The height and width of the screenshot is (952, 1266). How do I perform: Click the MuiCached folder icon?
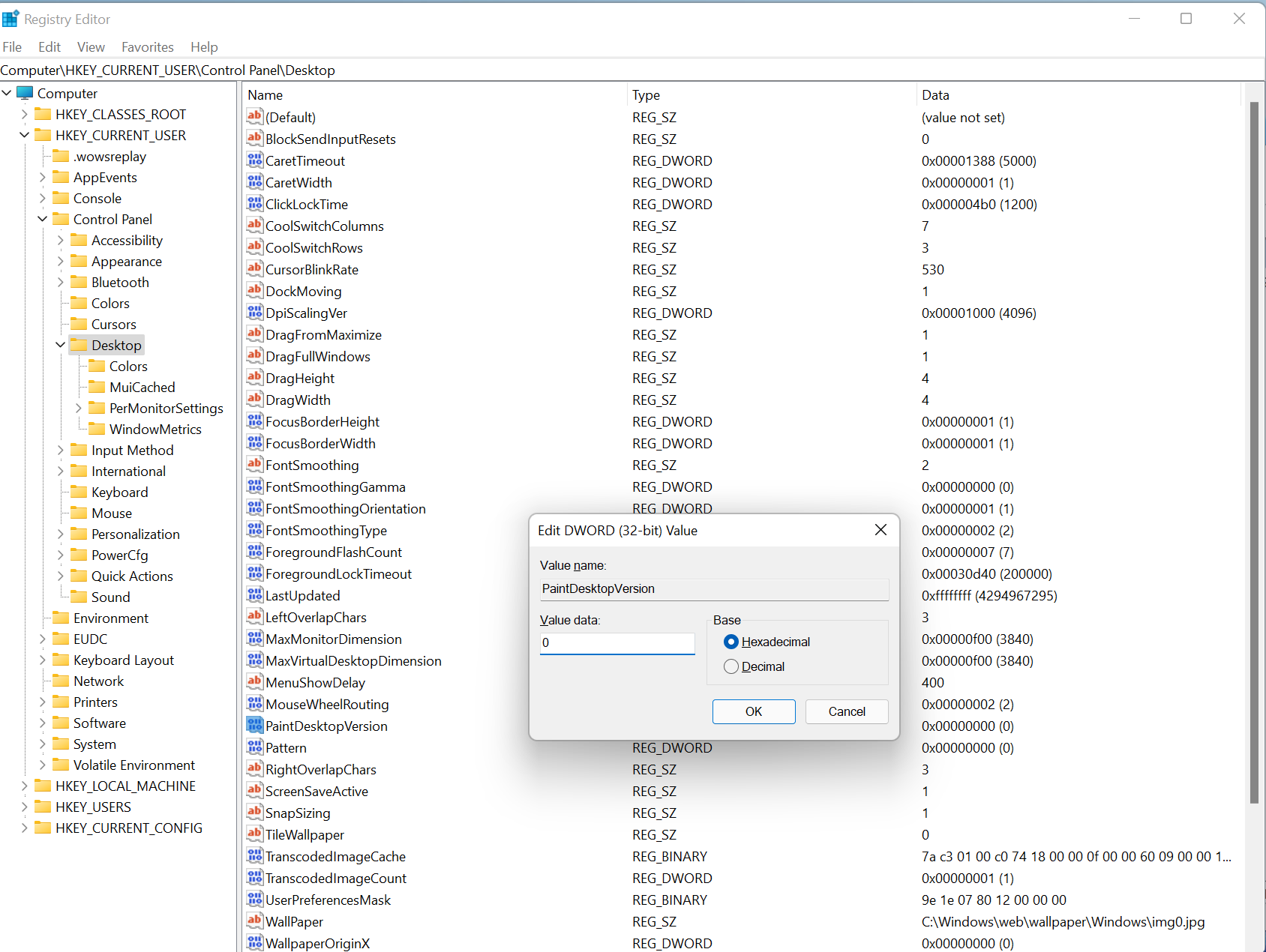[97, 387]
